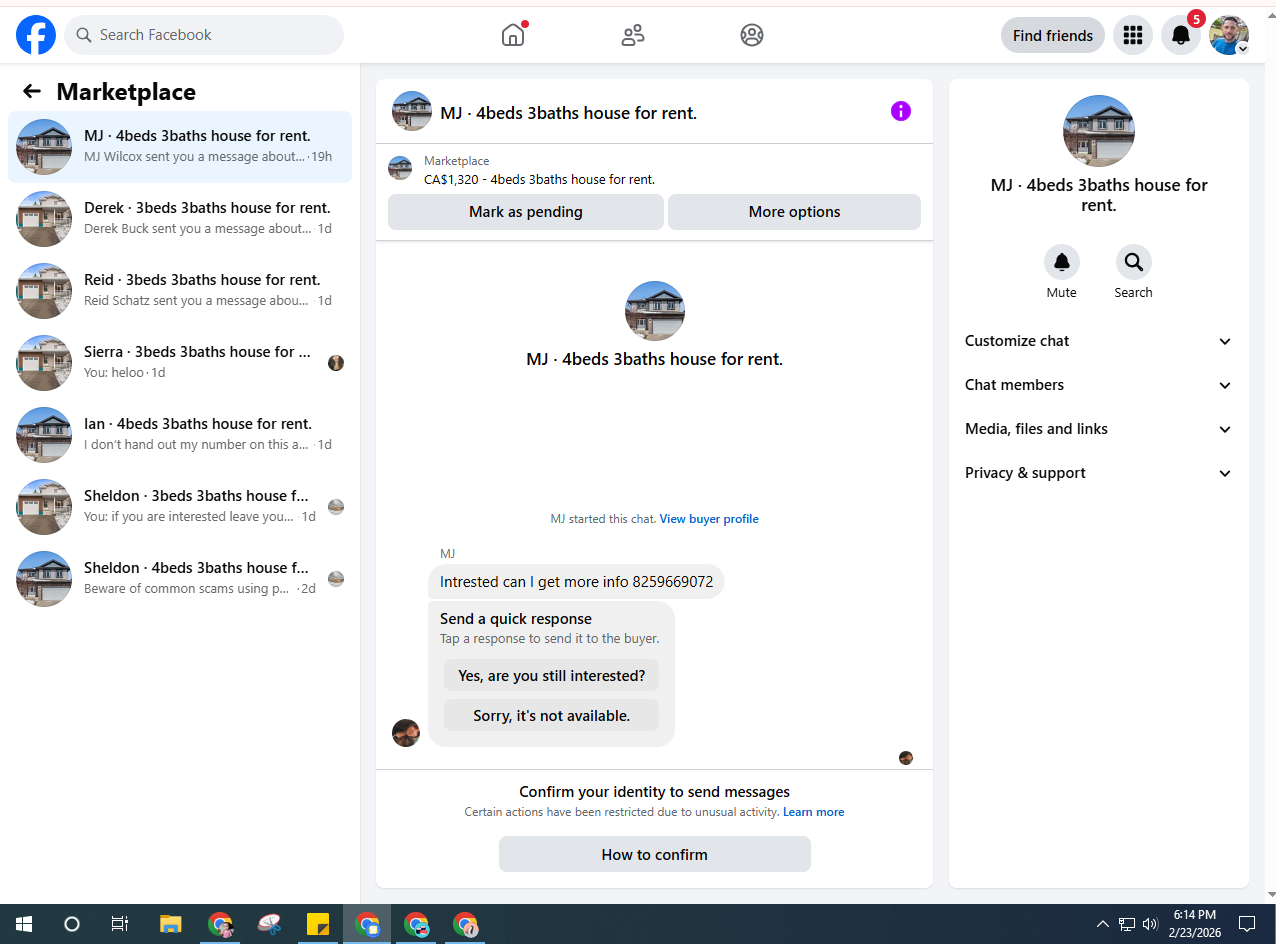The image size is (1276, 944).
Task: Expand Media, files and links section
Action: point(1098,429)
